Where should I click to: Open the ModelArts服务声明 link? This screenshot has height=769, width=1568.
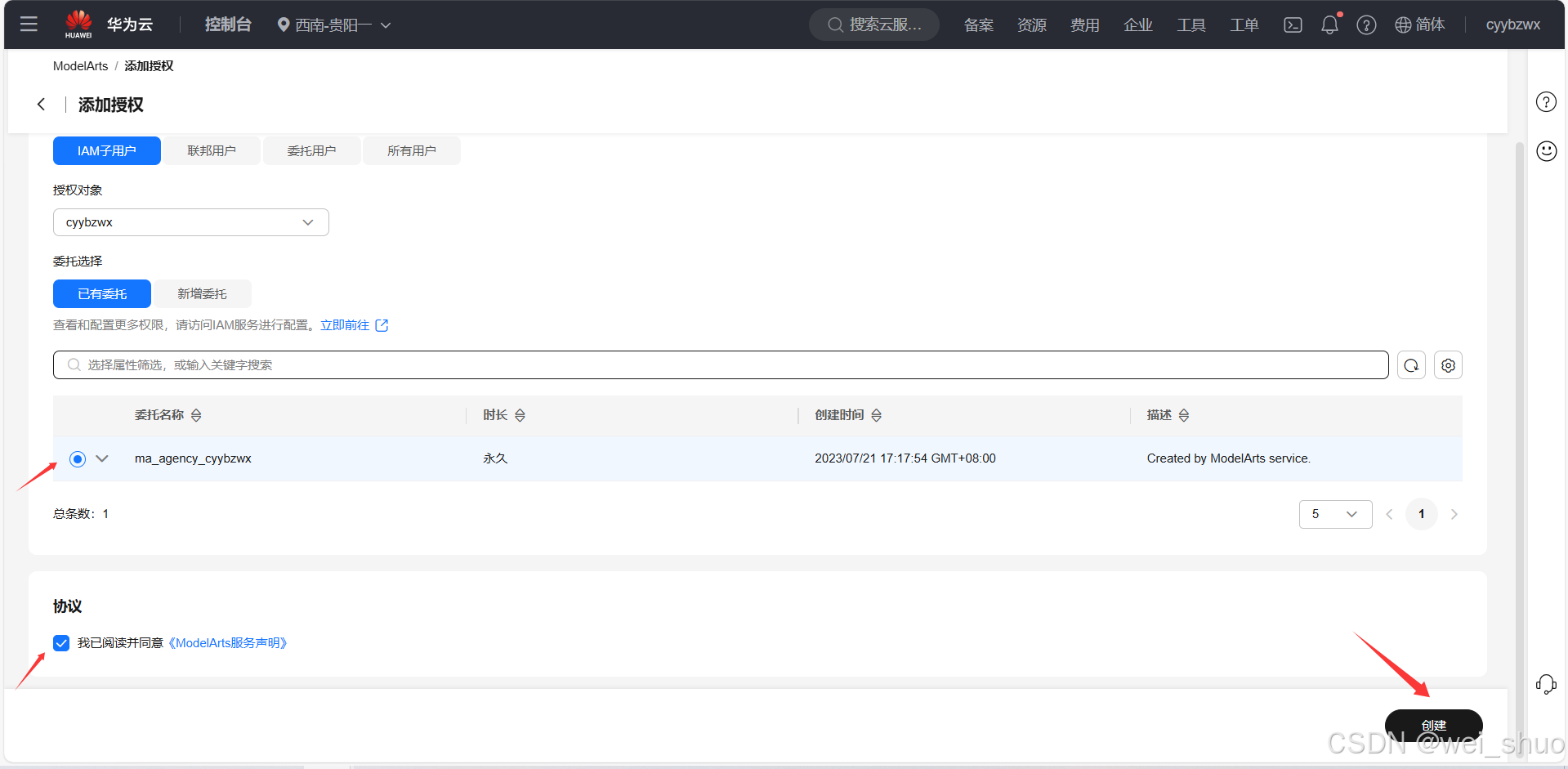point(228,643)
